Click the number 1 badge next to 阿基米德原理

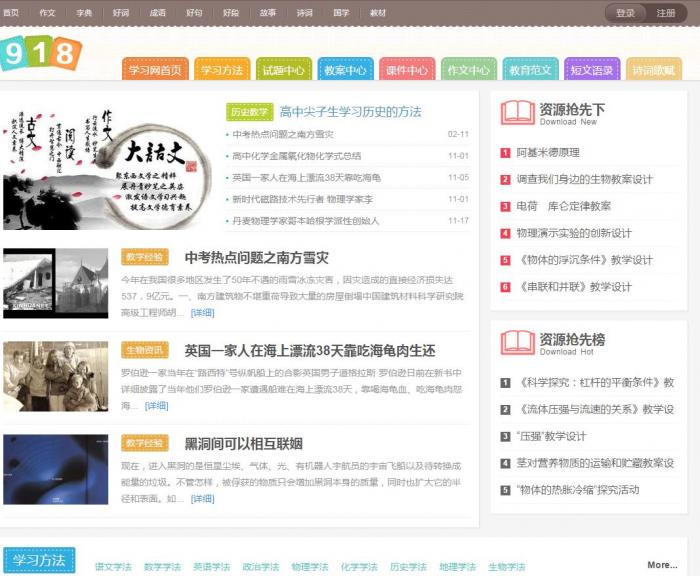pos(505,153)
